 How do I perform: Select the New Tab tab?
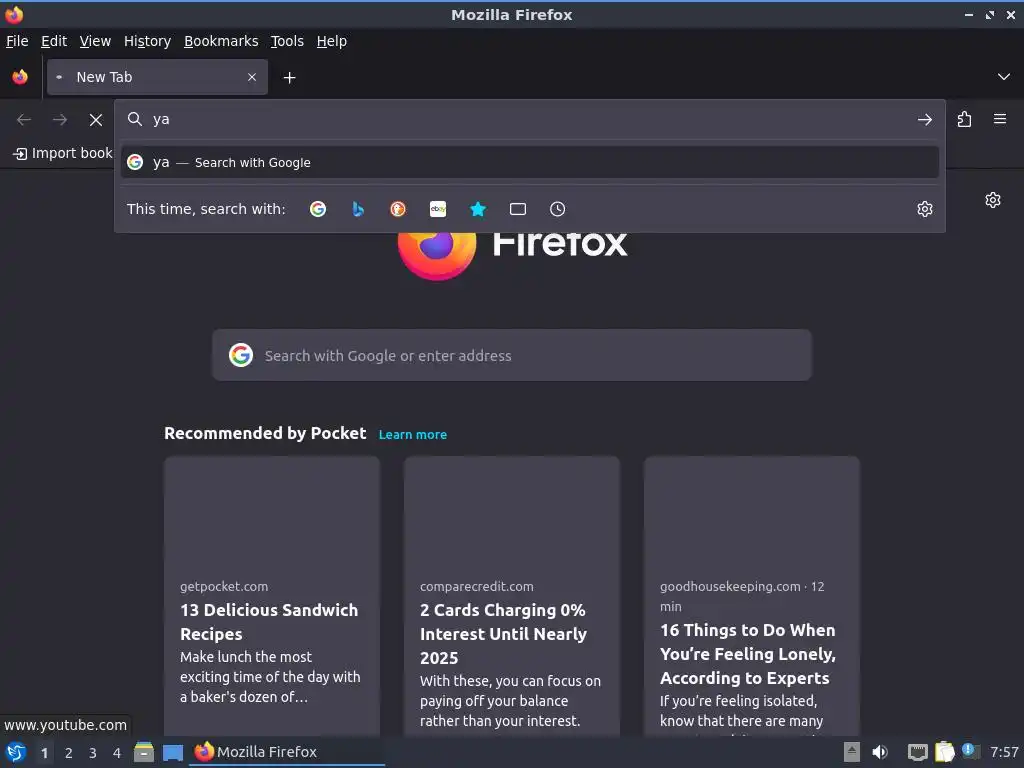pyautogui.click(x=157, y=77)
